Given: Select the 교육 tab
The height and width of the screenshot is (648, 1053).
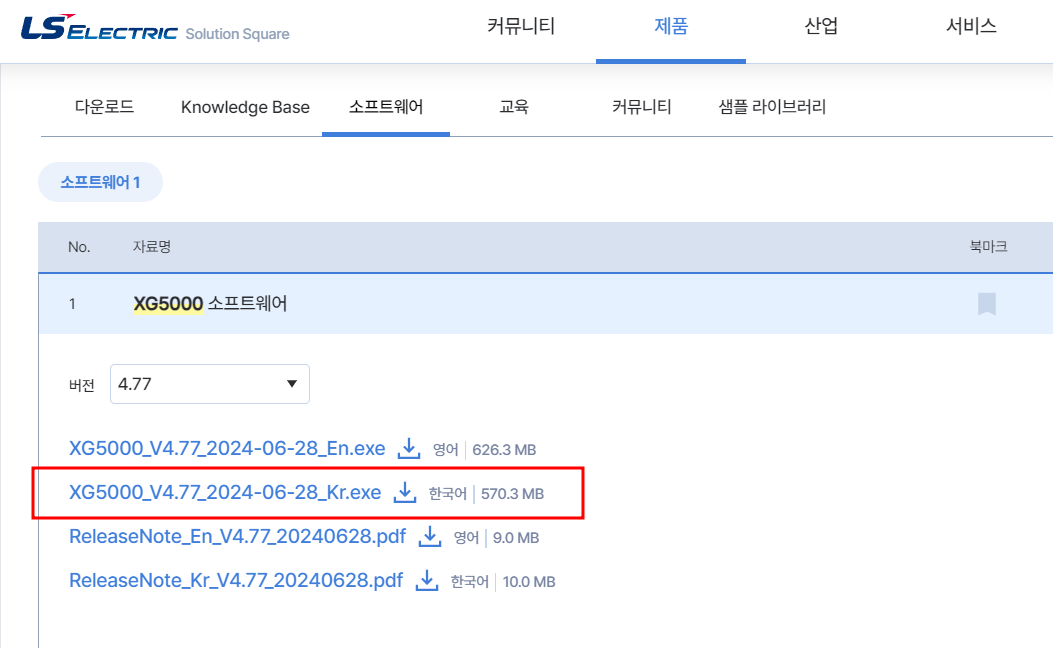Looking at the screenshot, I should [x=513, y=107].
